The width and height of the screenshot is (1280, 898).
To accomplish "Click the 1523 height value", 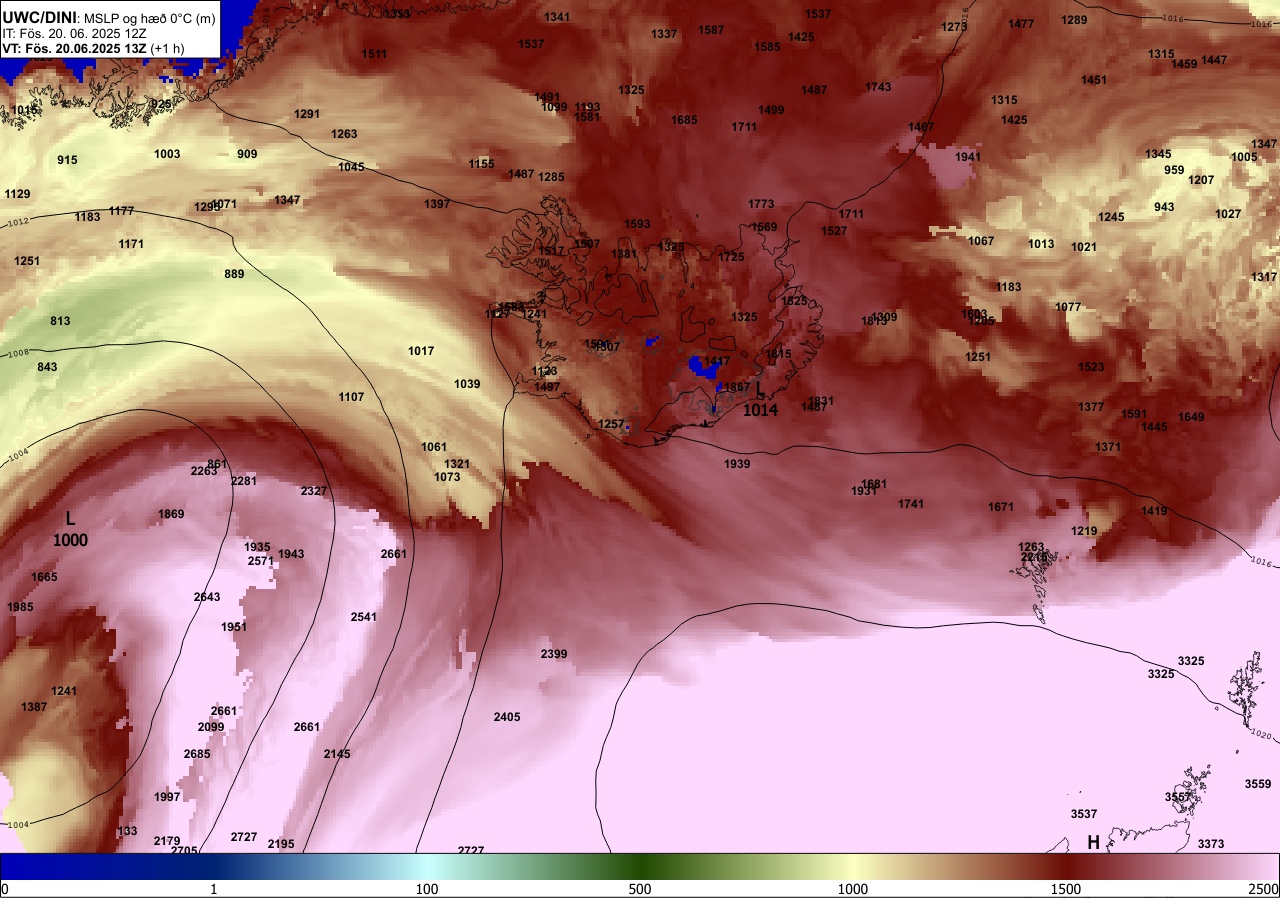I will (1091, 367).
